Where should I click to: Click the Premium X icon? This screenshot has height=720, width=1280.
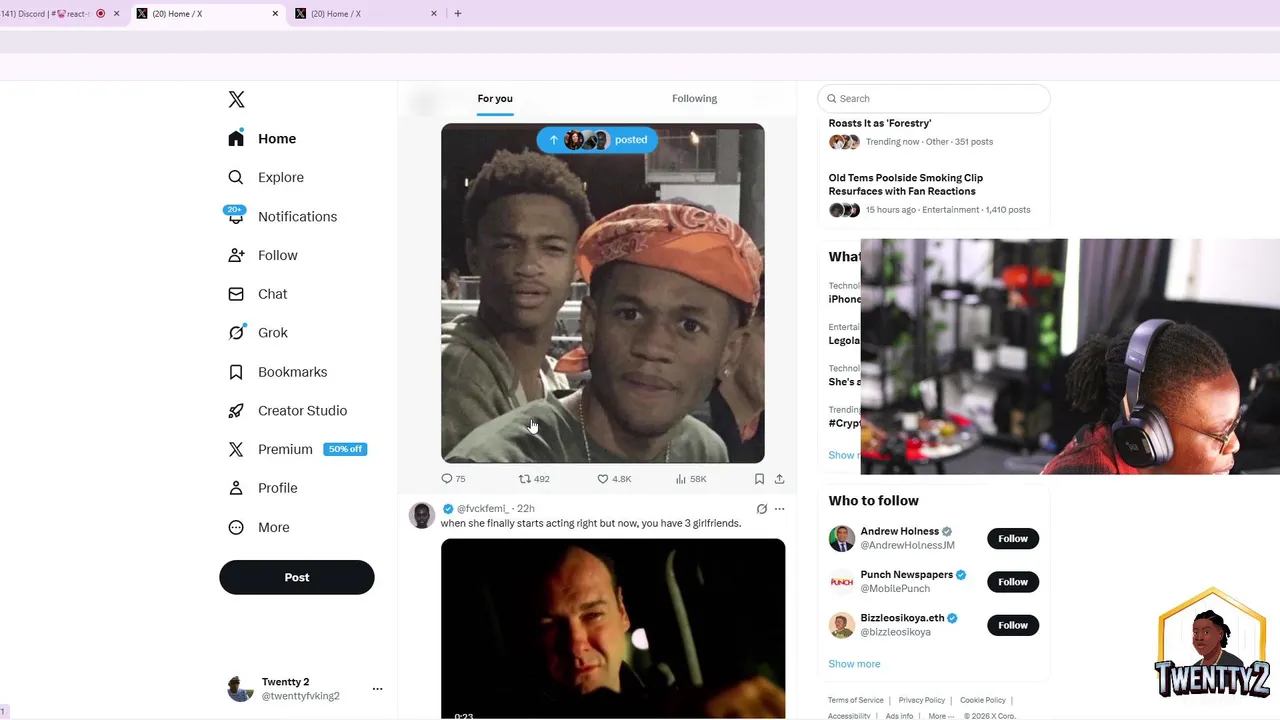point(236,450)
